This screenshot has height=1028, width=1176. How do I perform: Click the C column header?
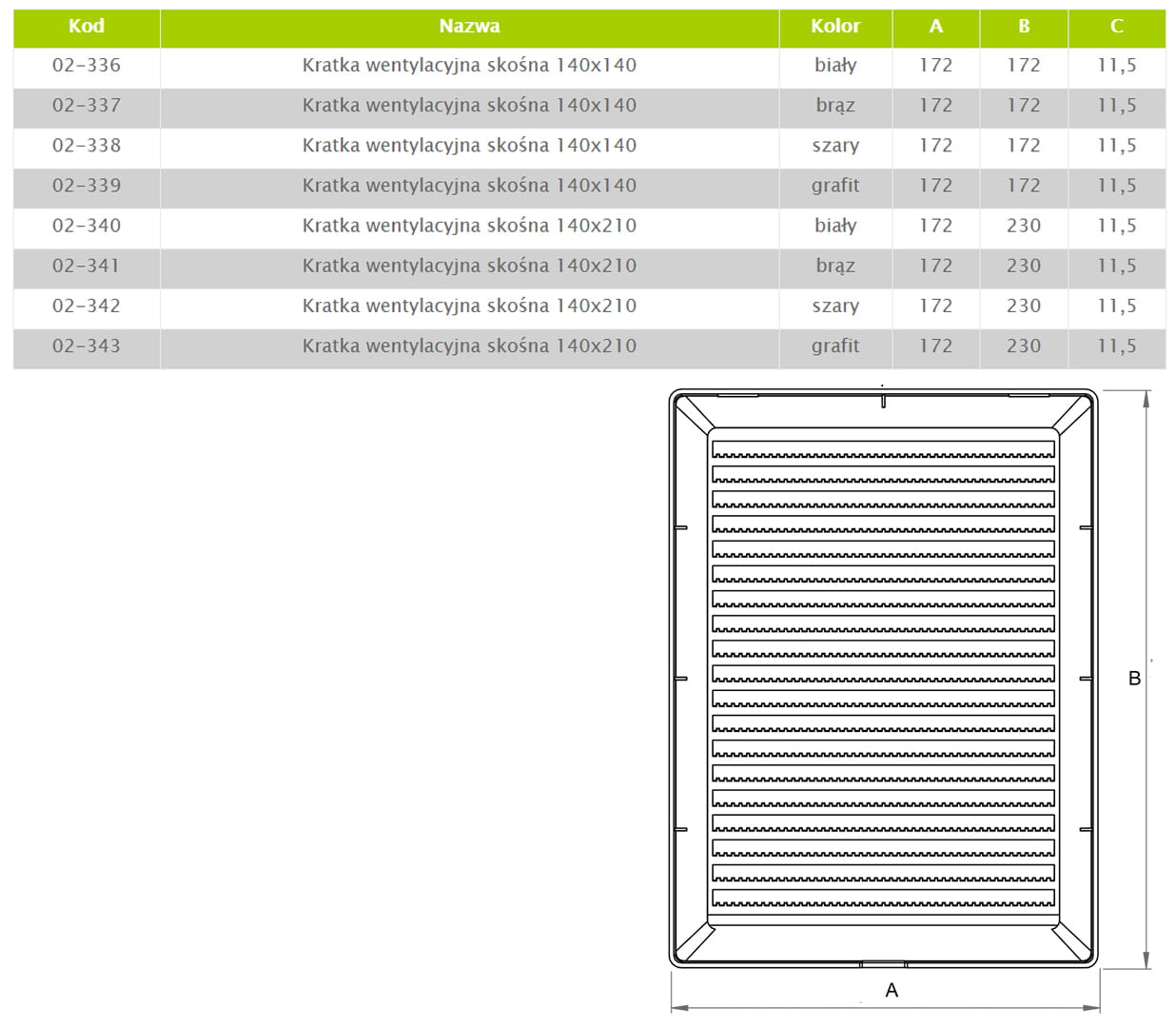[x=1116, y=27]
